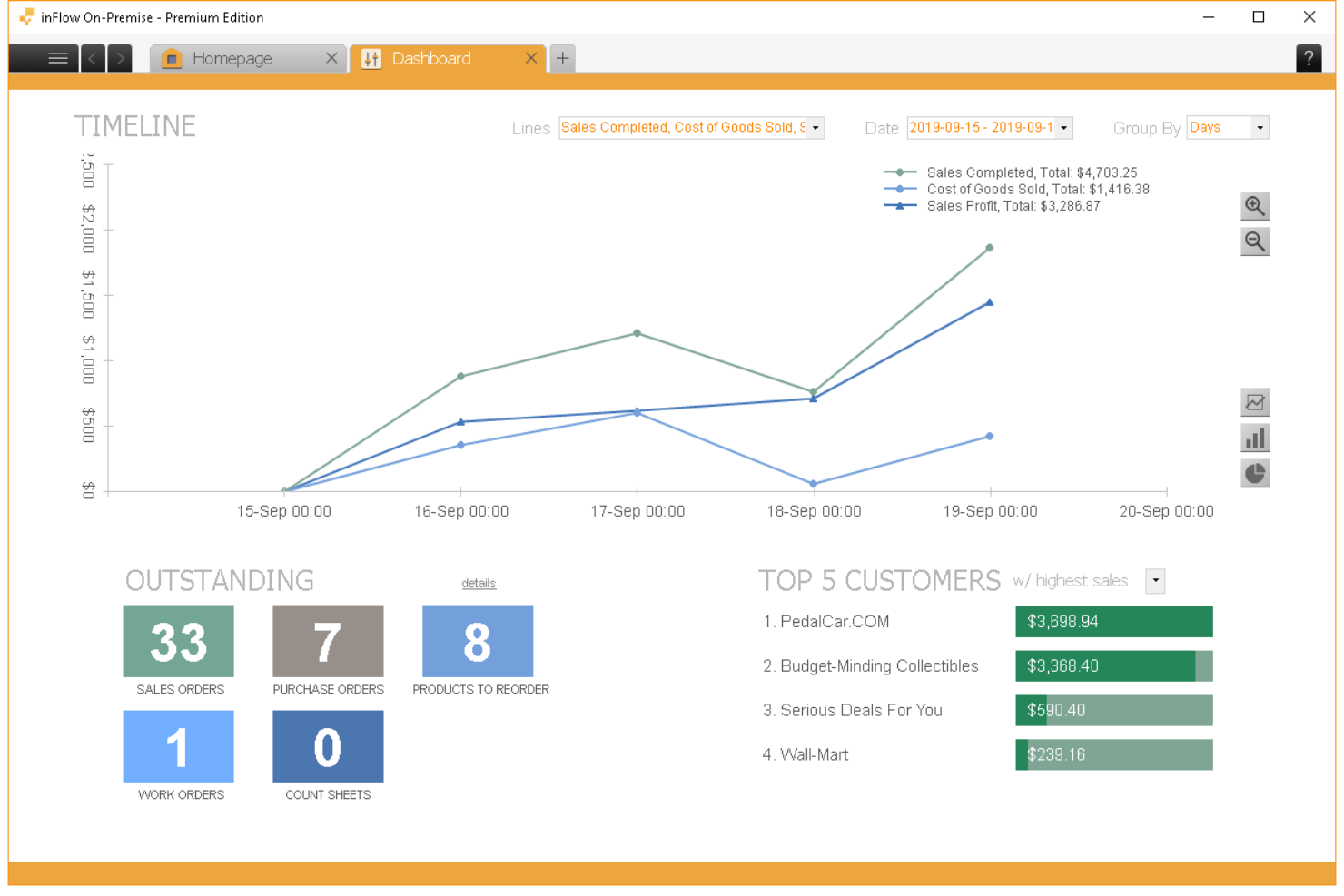Viewport: 1344px width, 896px height.
Task: Navigate forward with the right arrow
Action: point(120,58)
